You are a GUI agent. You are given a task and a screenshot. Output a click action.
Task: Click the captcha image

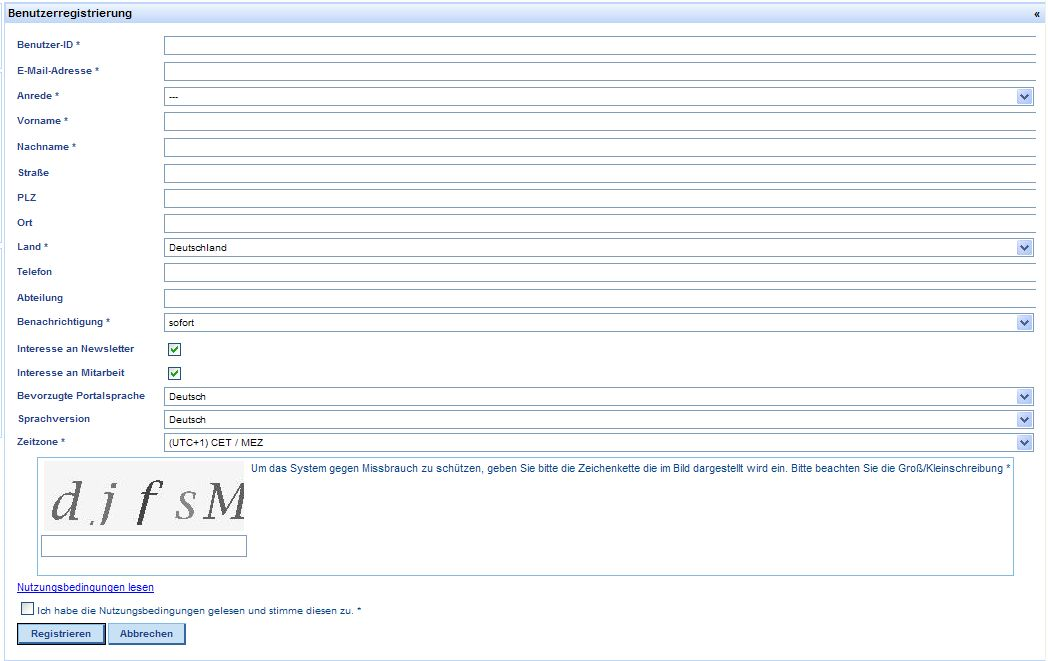(144, 497)
